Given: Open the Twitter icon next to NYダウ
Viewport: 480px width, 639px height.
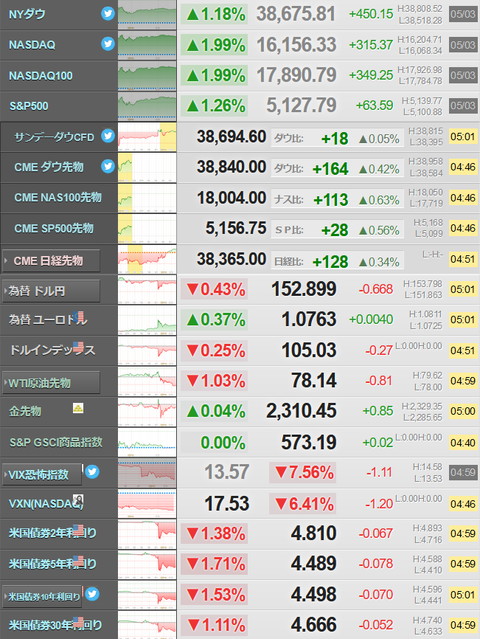Looking at the screenshot, I should (108, 13).
